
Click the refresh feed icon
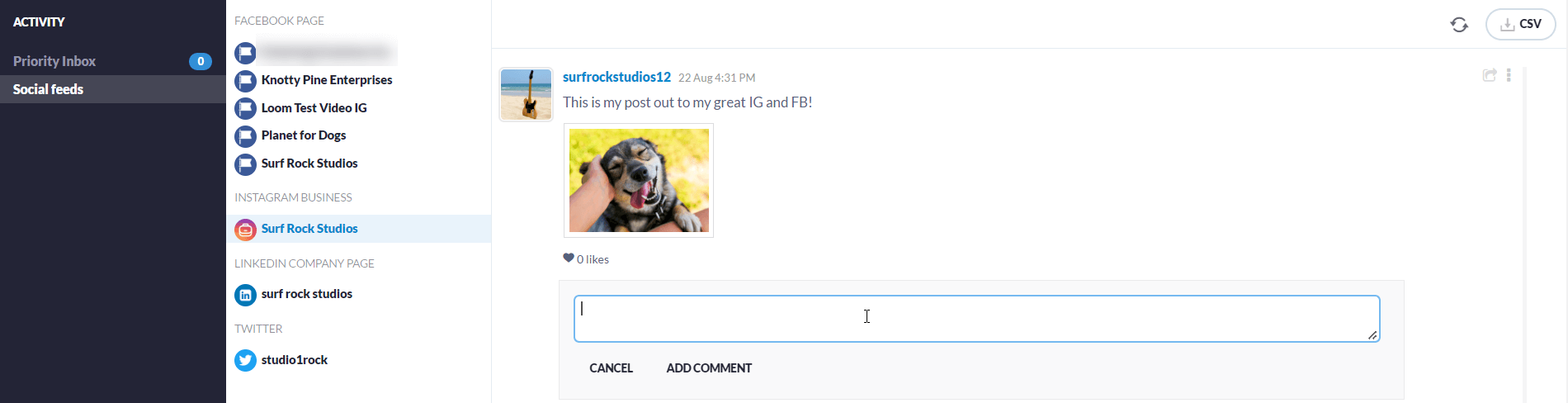point(1459,25)
